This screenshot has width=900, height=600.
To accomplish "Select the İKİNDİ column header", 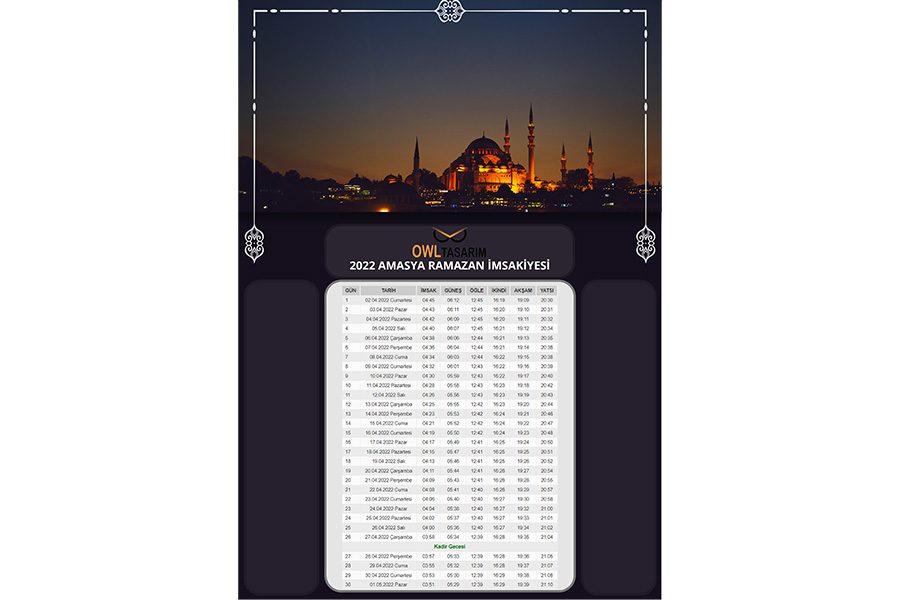I will click(x=499, y=291).
